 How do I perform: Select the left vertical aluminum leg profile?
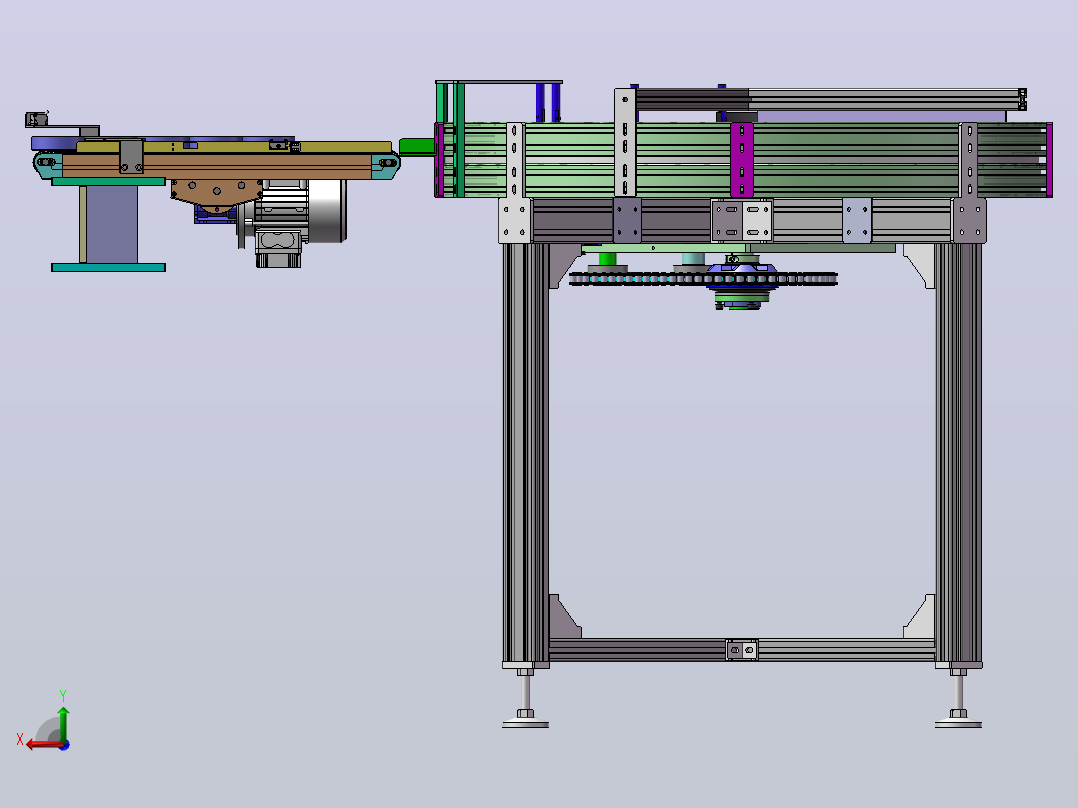pos(526,452)
